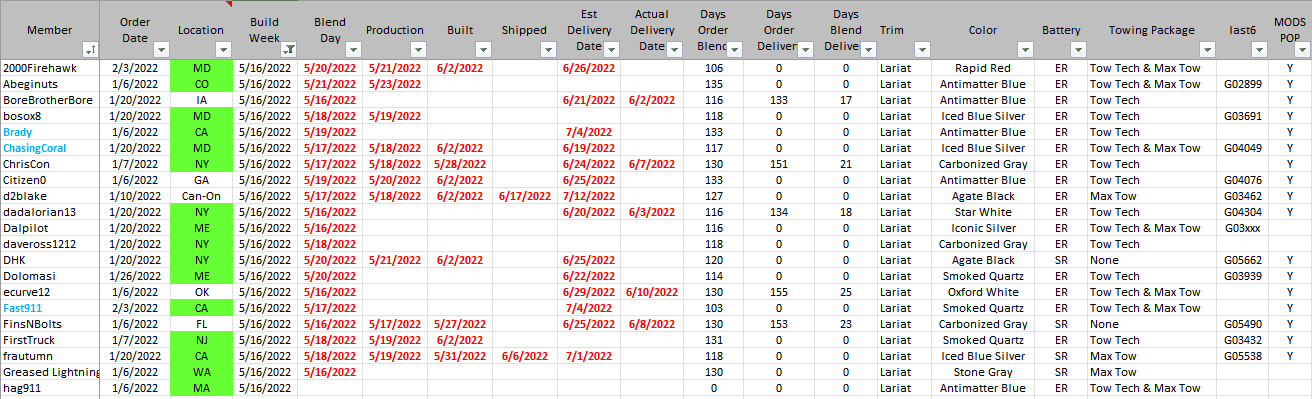Click the active filter icon on Build Week

pos(289,49)
